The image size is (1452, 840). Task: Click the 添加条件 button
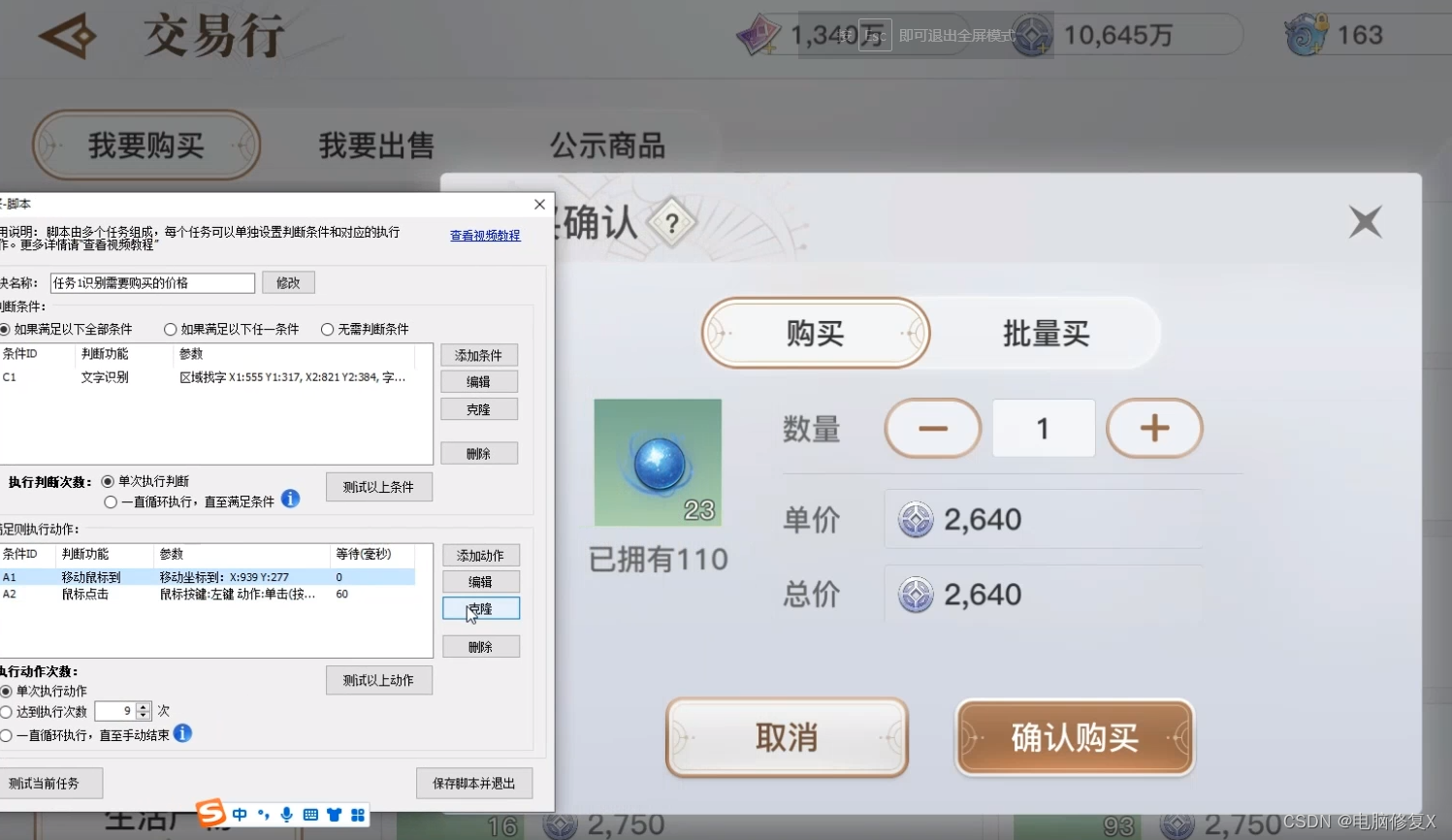479,355
